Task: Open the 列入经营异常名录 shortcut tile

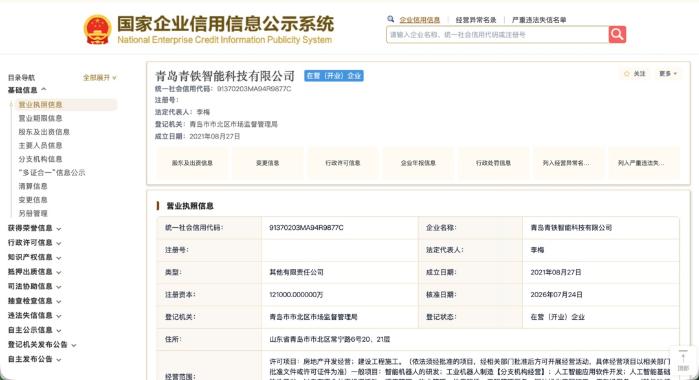Action: [x=566, y=163]
